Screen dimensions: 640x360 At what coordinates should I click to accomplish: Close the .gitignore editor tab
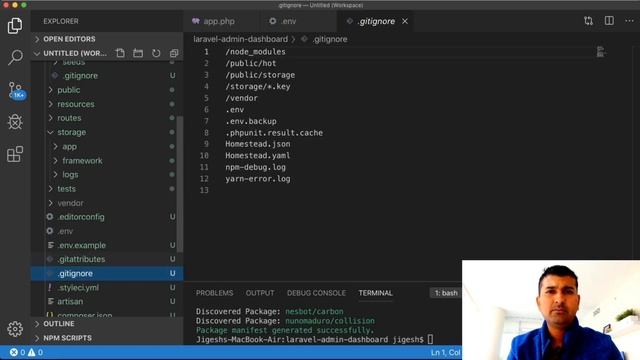(404, 21)
